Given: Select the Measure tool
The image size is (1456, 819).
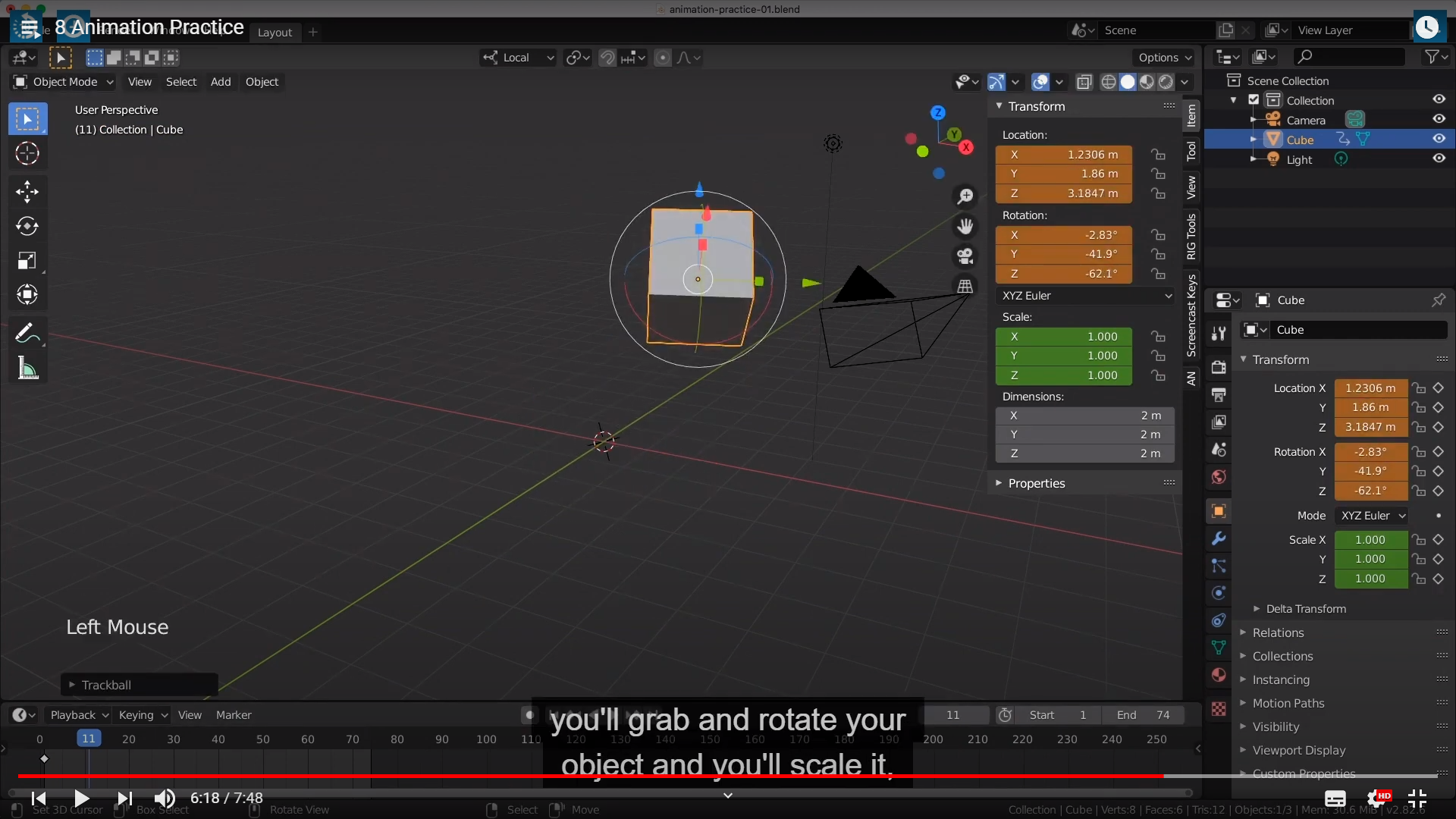Looking at the screenshot, I should 27,369.
